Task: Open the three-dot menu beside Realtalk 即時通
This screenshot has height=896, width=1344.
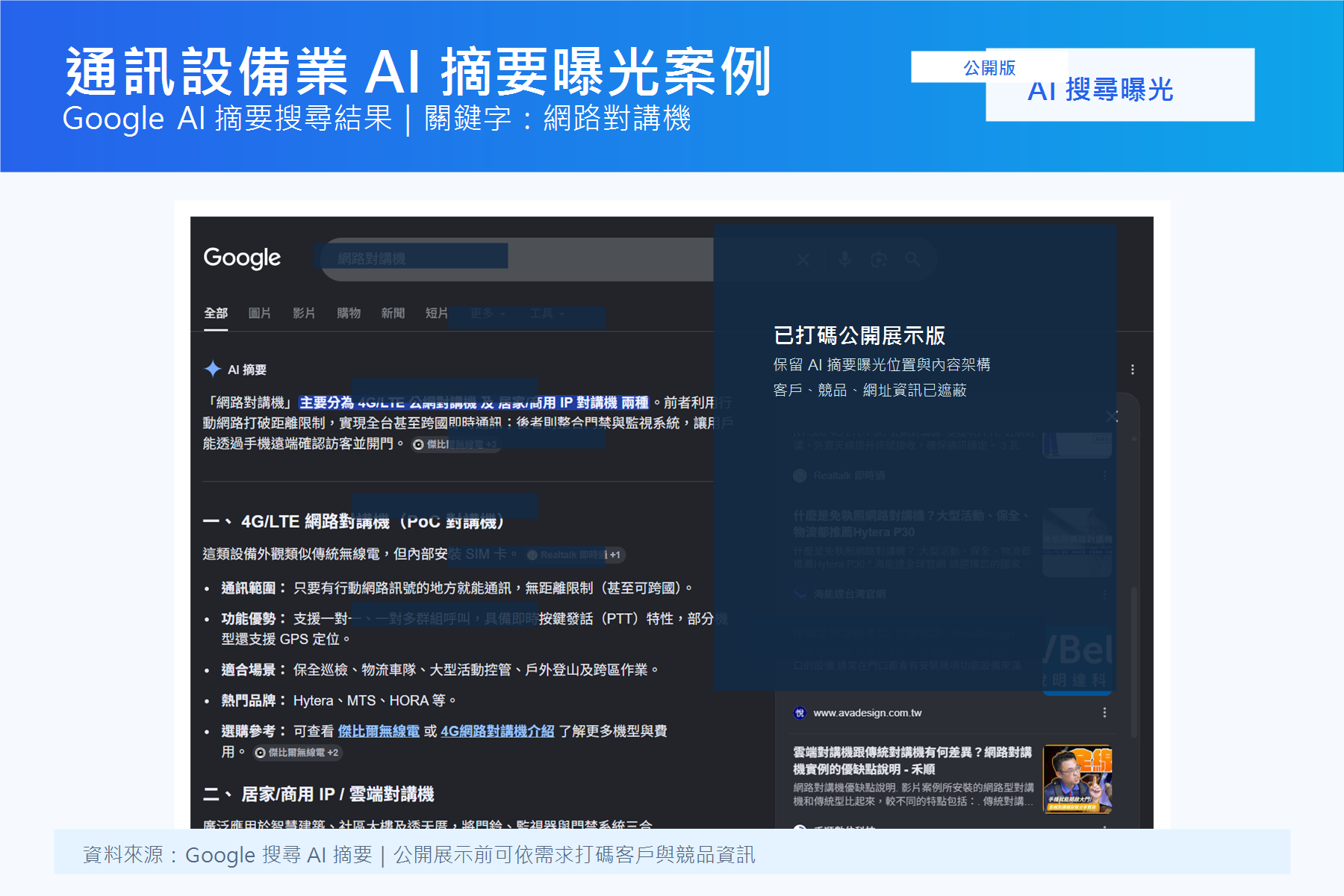Action: pos(1104,476)
